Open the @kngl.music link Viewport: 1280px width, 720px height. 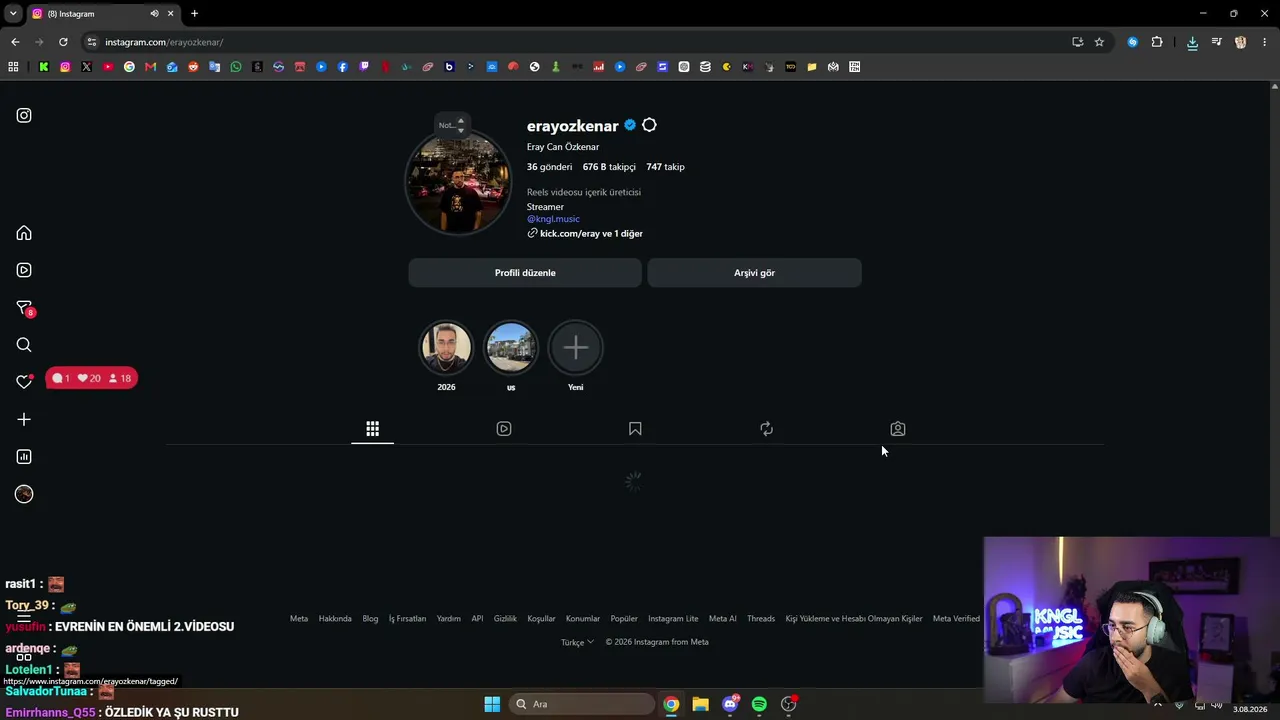coord(553,219)
